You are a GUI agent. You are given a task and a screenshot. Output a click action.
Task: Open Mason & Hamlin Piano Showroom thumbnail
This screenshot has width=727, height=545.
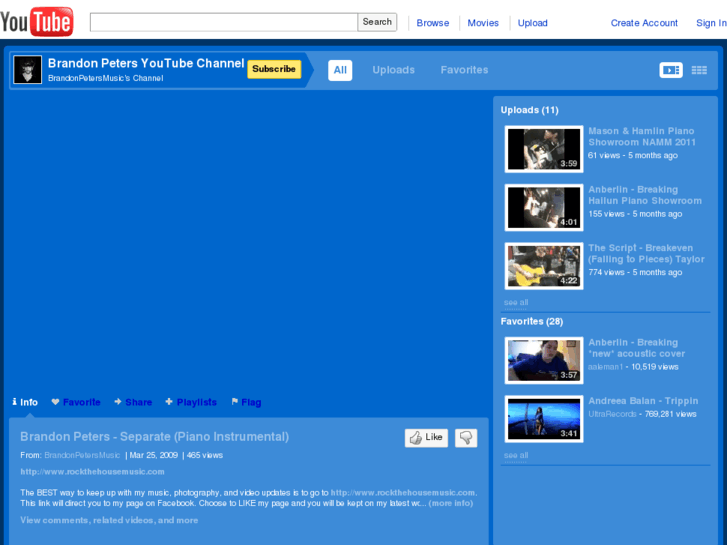544,149
